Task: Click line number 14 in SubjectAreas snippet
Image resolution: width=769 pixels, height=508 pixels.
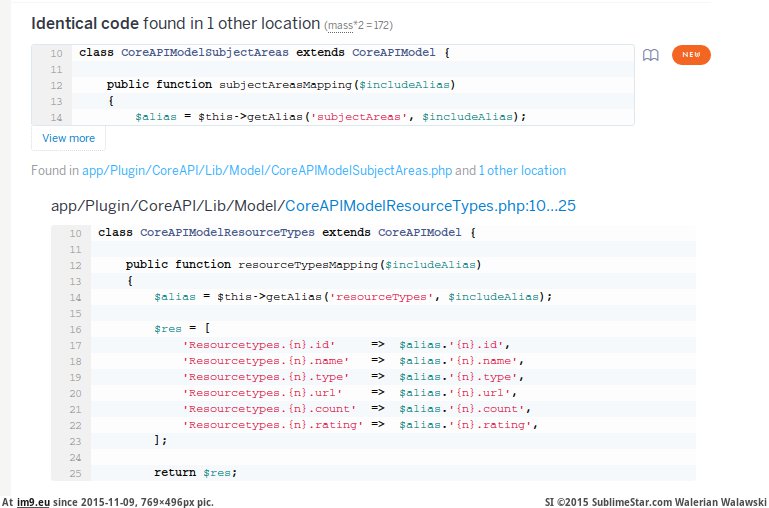Action: point(56,118)
